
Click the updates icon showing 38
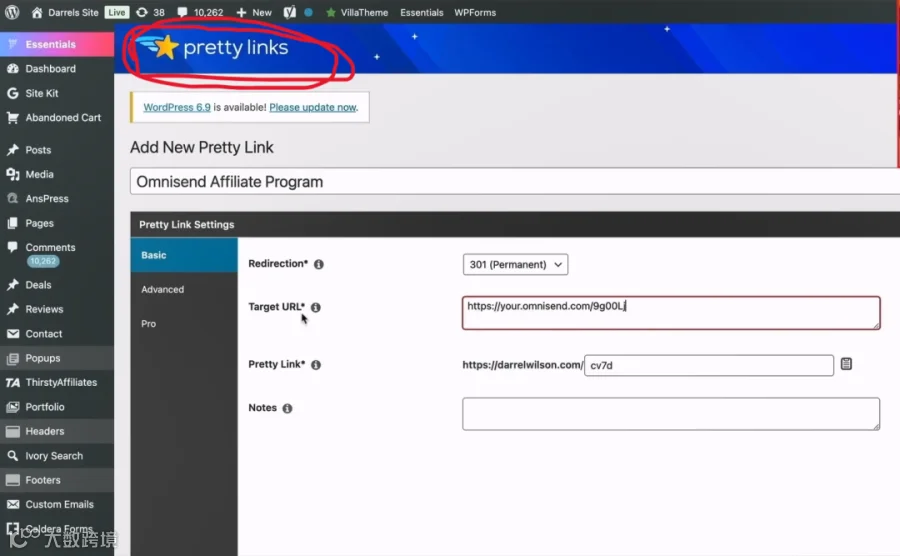(x=142, y=12)
